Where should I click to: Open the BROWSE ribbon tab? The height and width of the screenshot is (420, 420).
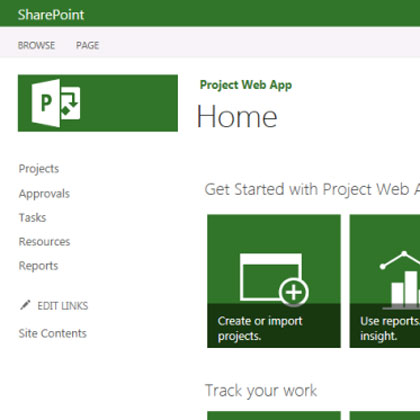point(36,45)
